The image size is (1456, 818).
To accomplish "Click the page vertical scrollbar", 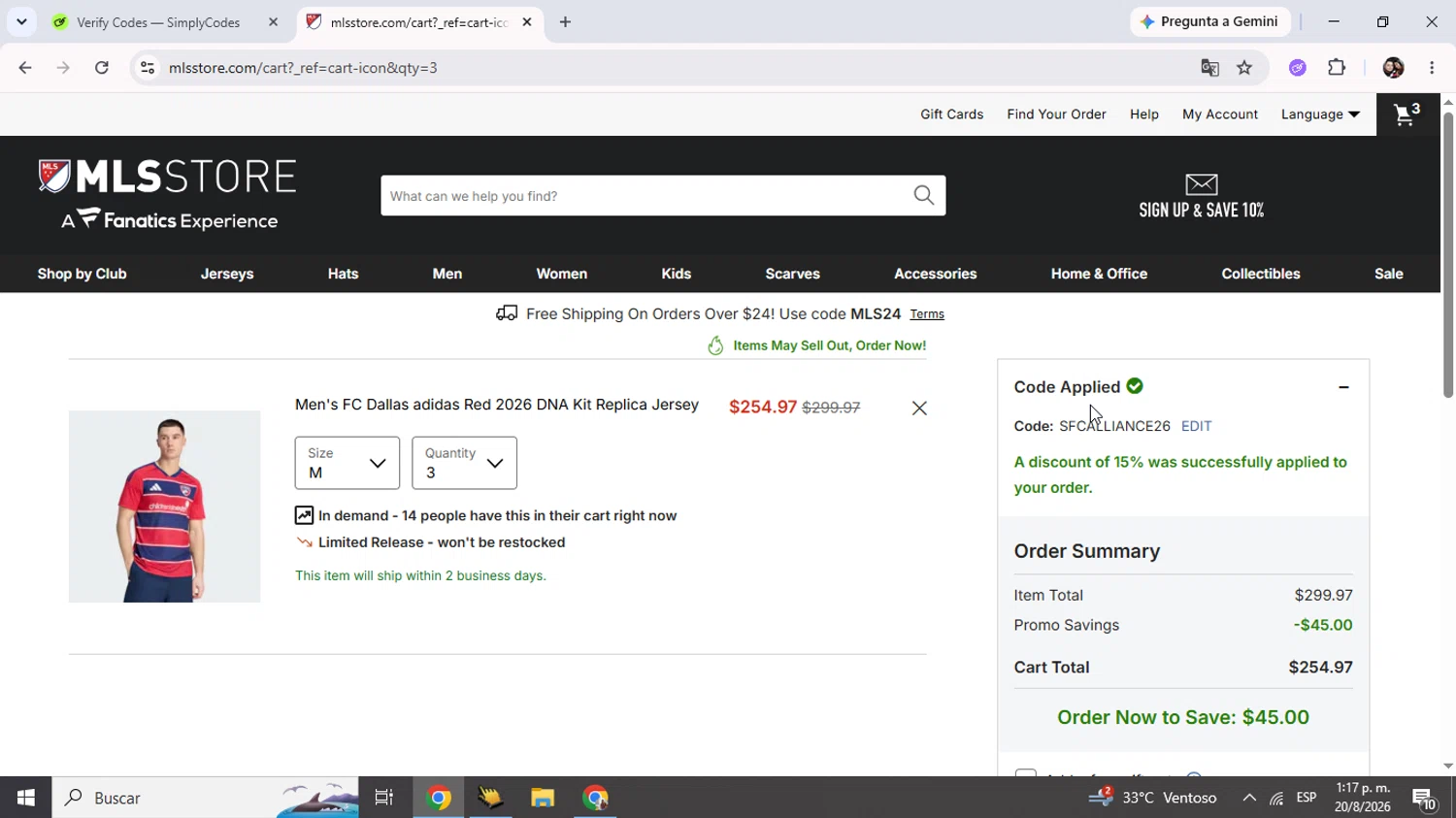I will 1448,254.
